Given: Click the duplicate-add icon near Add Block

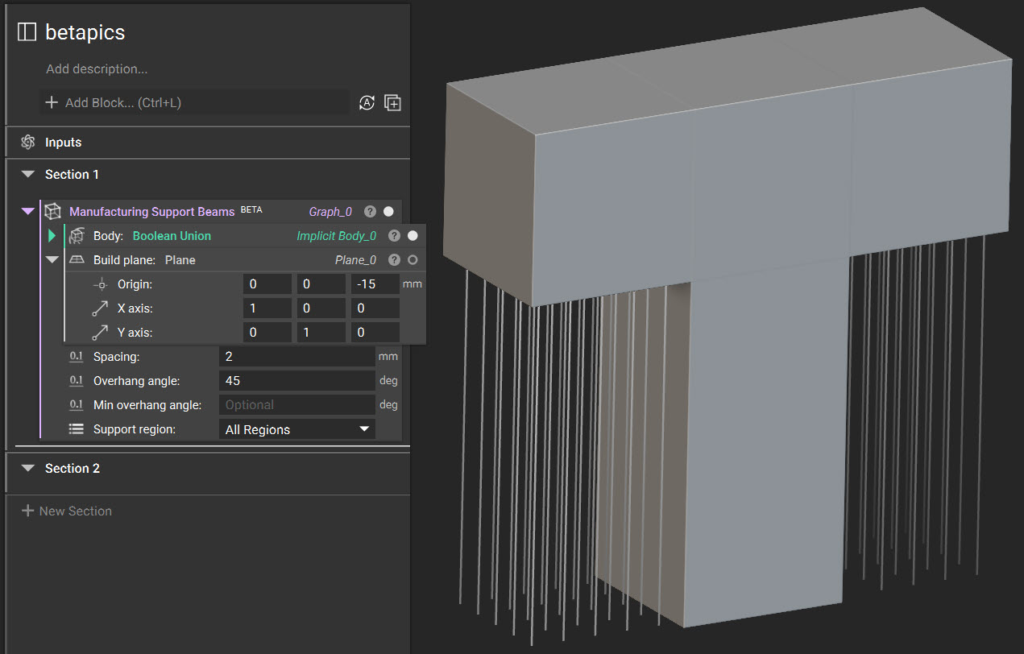Looking at the screenshot, I should coord(392,103).
